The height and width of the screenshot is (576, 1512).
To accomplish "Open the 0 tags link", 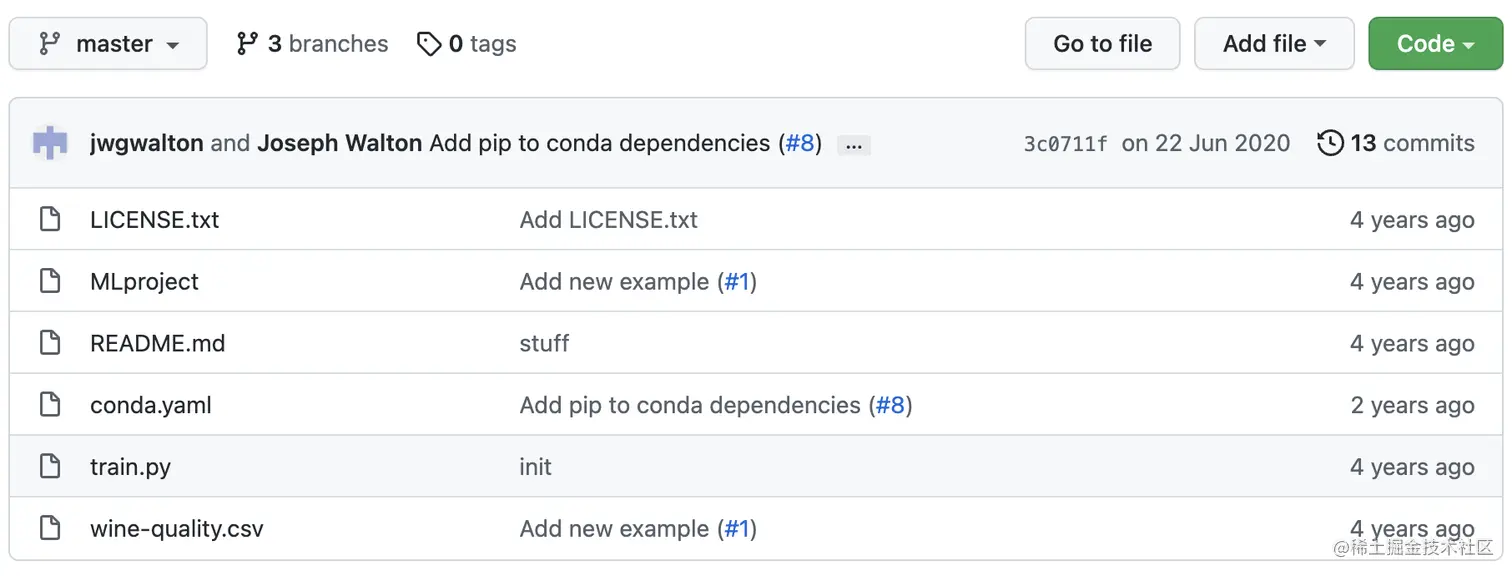I will click(x=467, y=44).
